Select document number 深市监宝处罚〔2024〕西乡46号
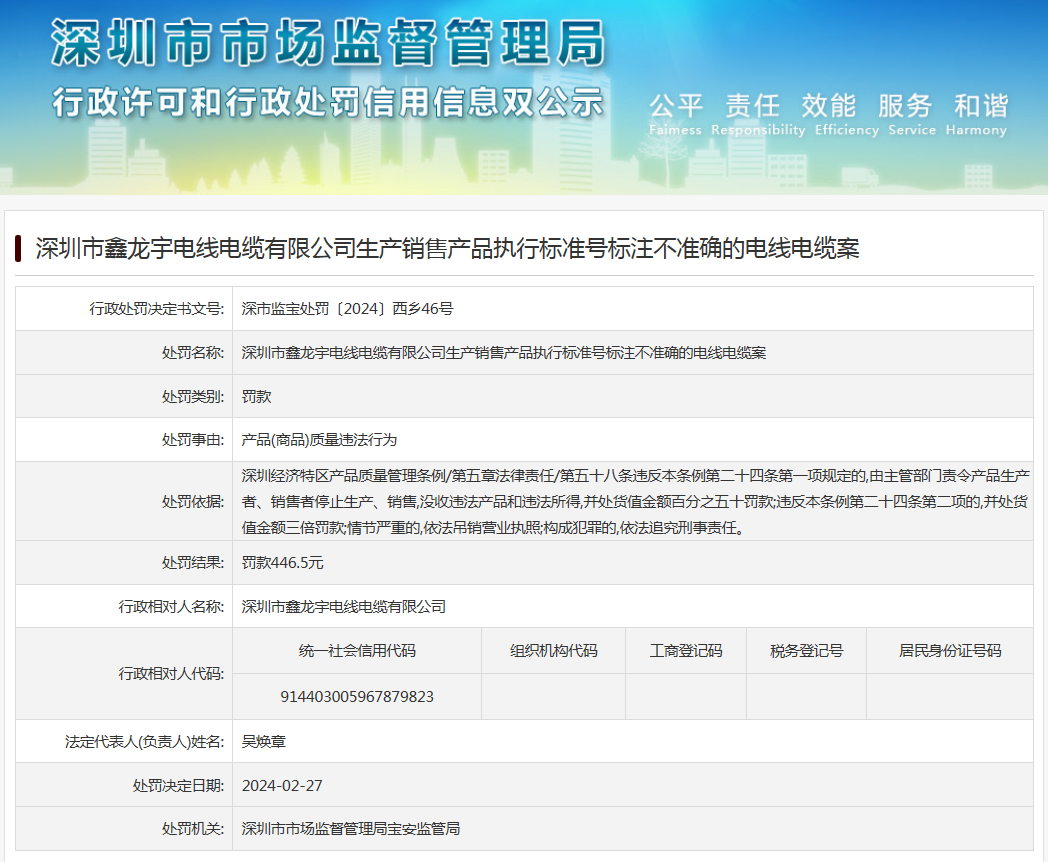The width and height of the screenshot is (1048, 862). (x=348, y=309)
